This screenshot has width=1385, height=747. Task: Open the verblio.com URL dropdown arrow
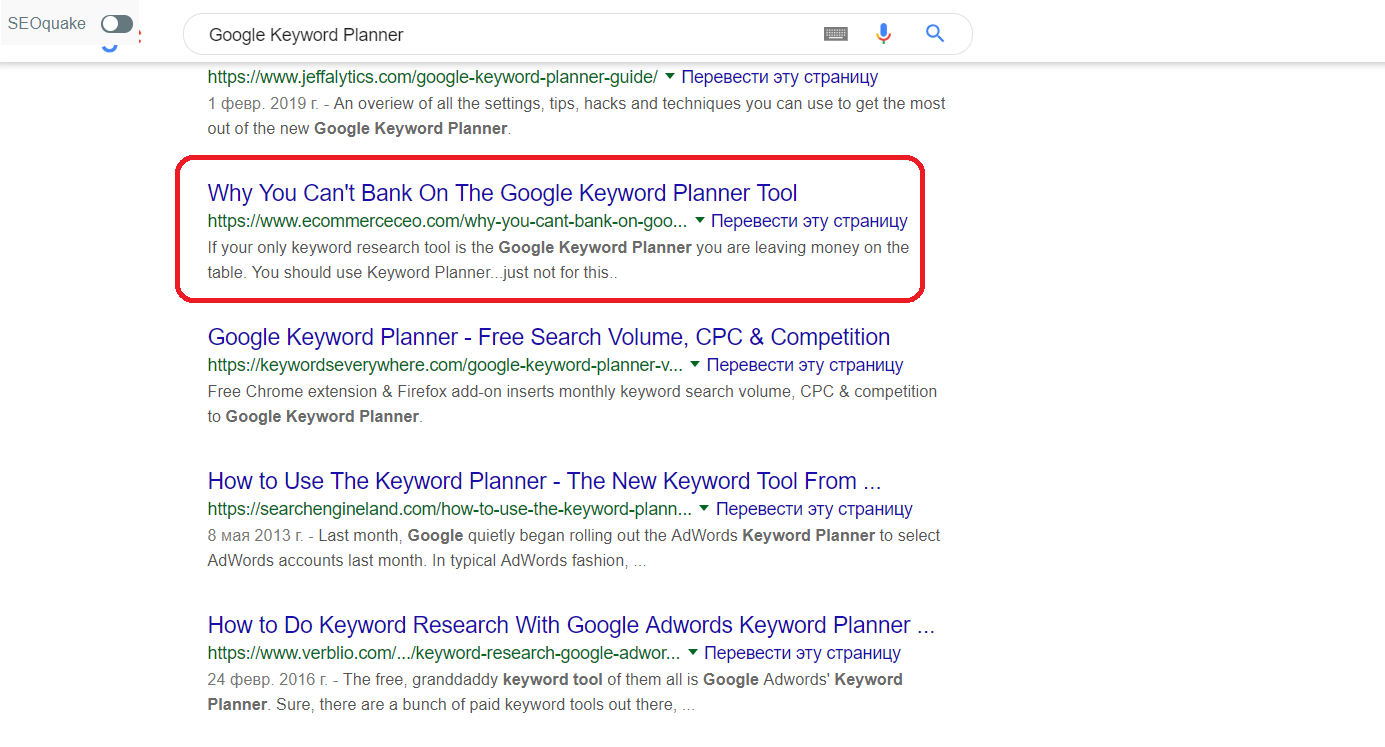(x=693, y=652)
